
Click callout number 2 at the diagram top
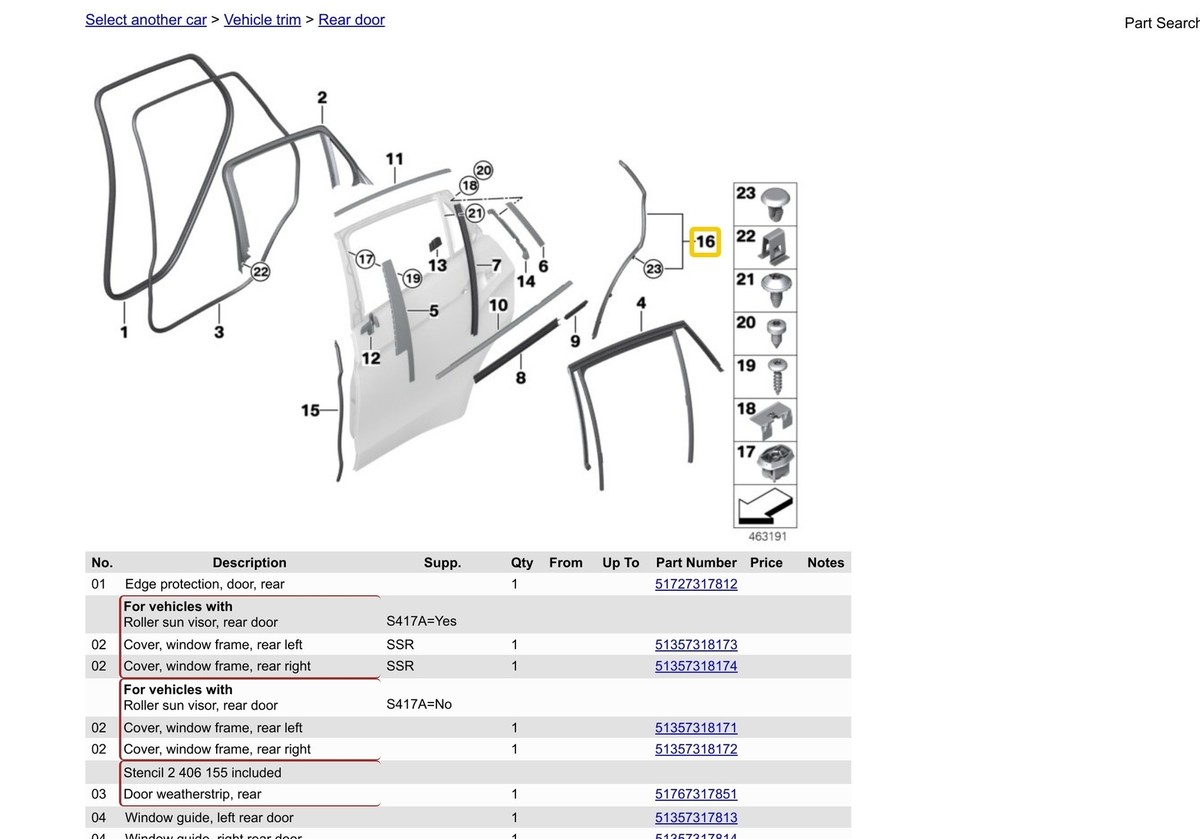[322, 98]
